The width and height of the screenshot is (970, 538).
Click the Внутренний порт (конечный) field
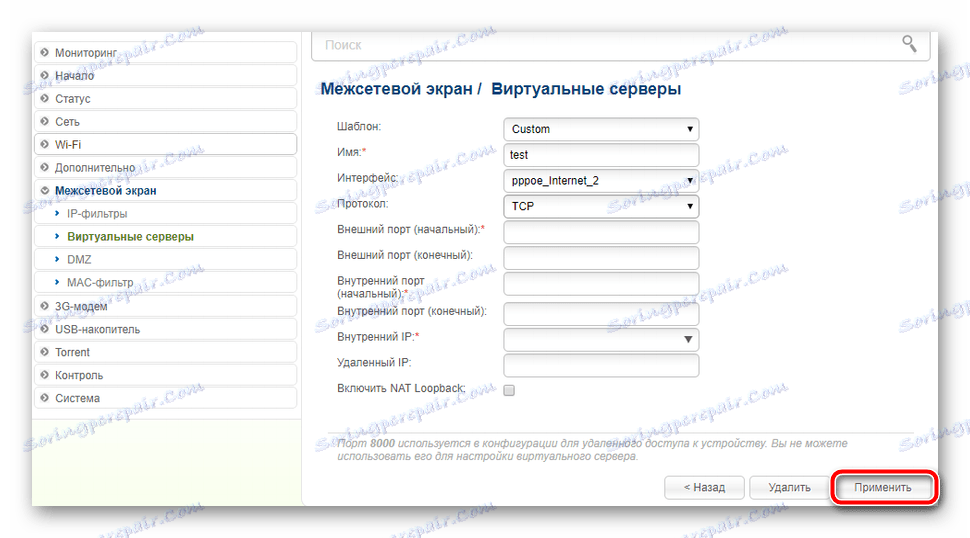(x=601, y=314)
